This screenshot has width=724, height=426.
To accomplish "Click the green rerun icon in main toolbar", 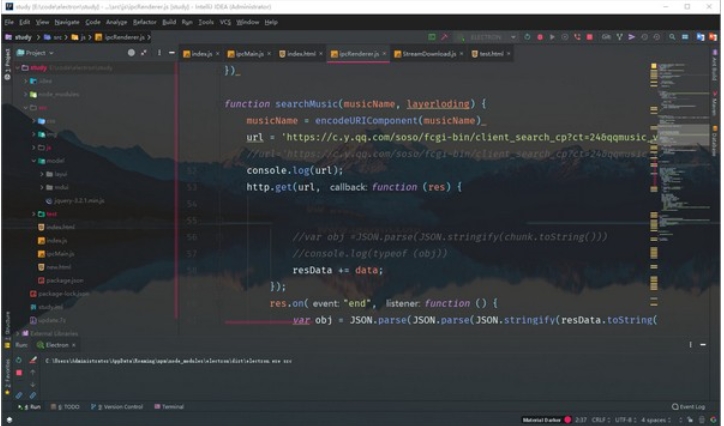I will point(527,37).
